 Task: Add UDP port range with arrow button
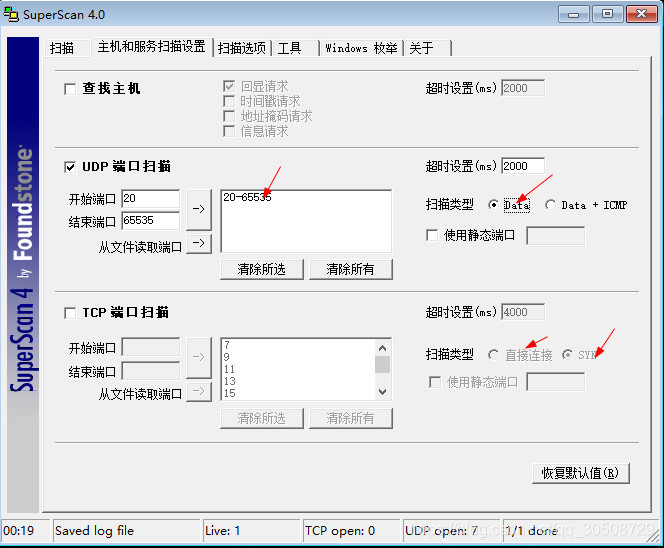point(199,208)
